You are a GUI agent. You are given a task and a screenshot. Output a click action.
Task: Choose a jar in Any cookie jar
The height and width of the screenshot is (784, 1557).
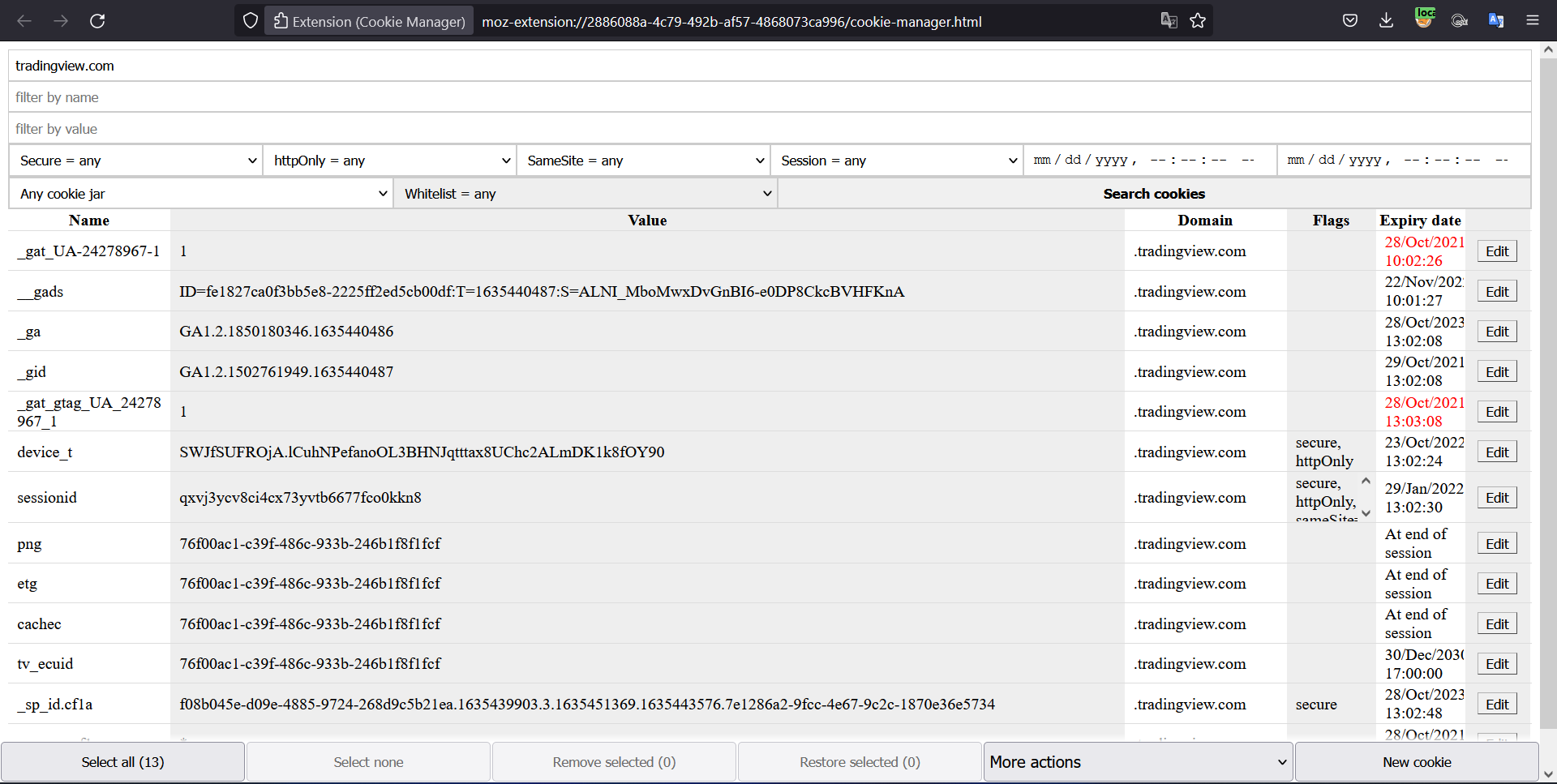coord(200,194)
